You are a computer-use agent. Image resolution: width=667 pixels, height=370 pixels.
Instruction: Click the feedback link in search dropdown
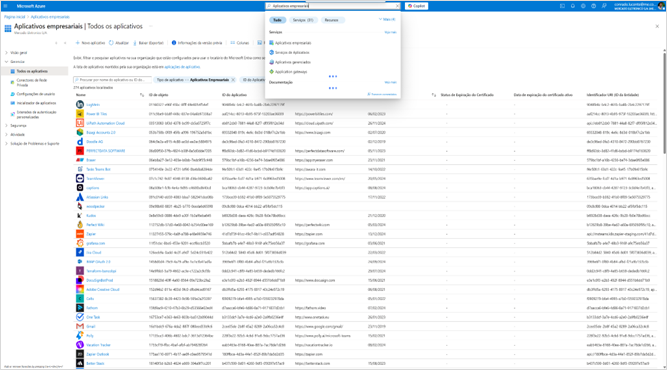[x=382, y=94]
